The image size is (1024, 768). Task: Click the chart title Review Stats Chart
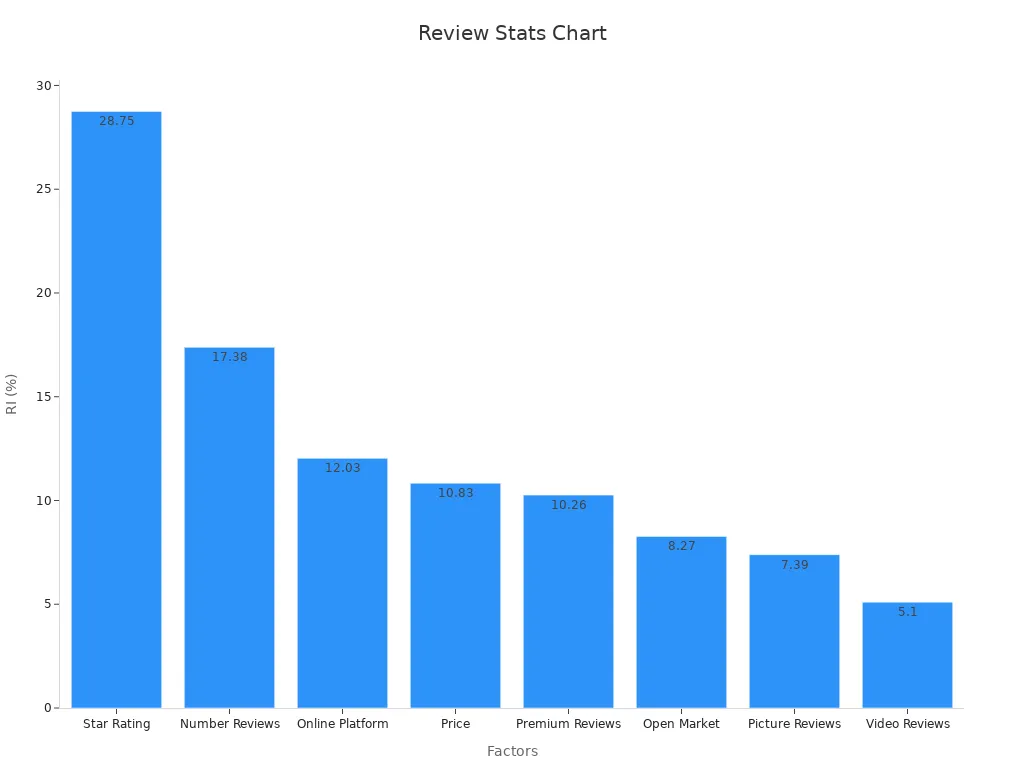512,33
